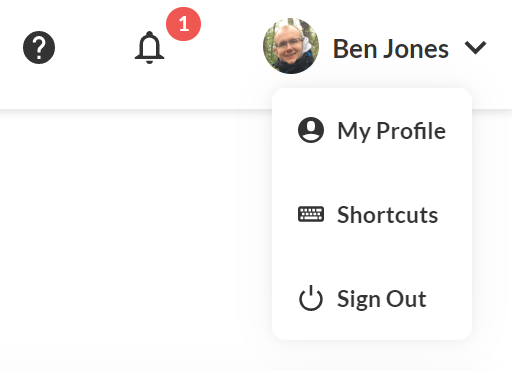Click the keyboard icon beside Shortcuts
512x371 pixels.
point(311,214)
